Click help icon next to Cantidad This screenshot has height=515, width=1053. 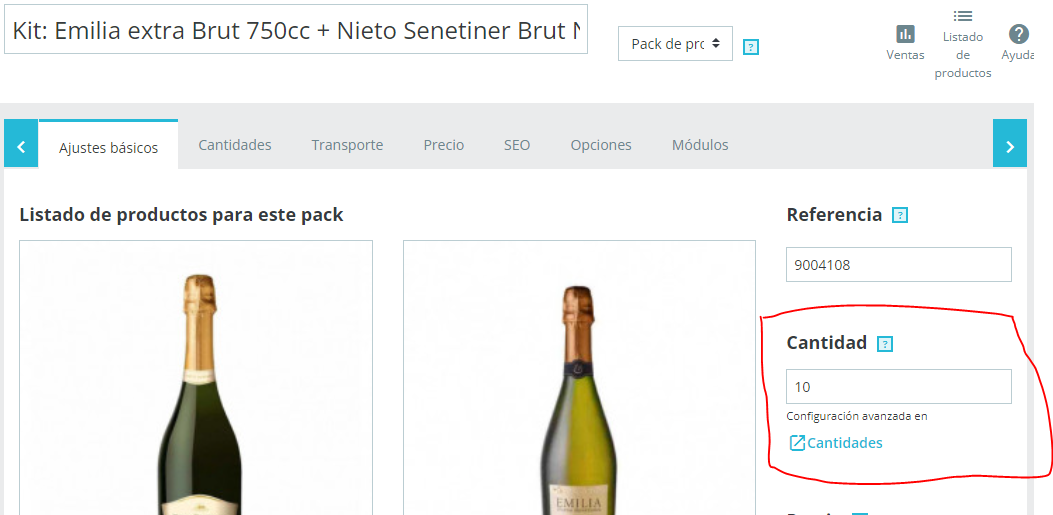(x=885, y=344)
